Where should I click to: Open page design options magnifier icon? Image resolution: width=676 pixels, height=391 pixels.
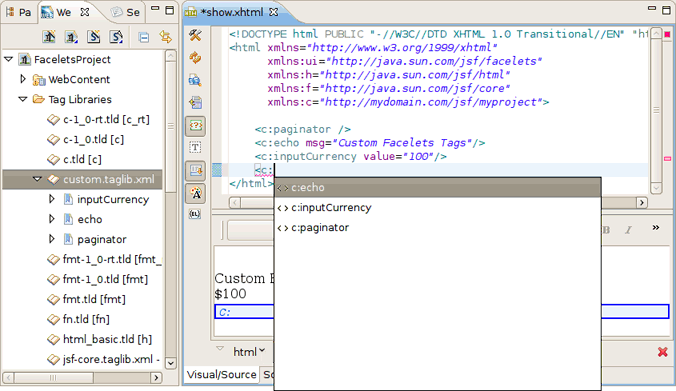click(195, 80)
